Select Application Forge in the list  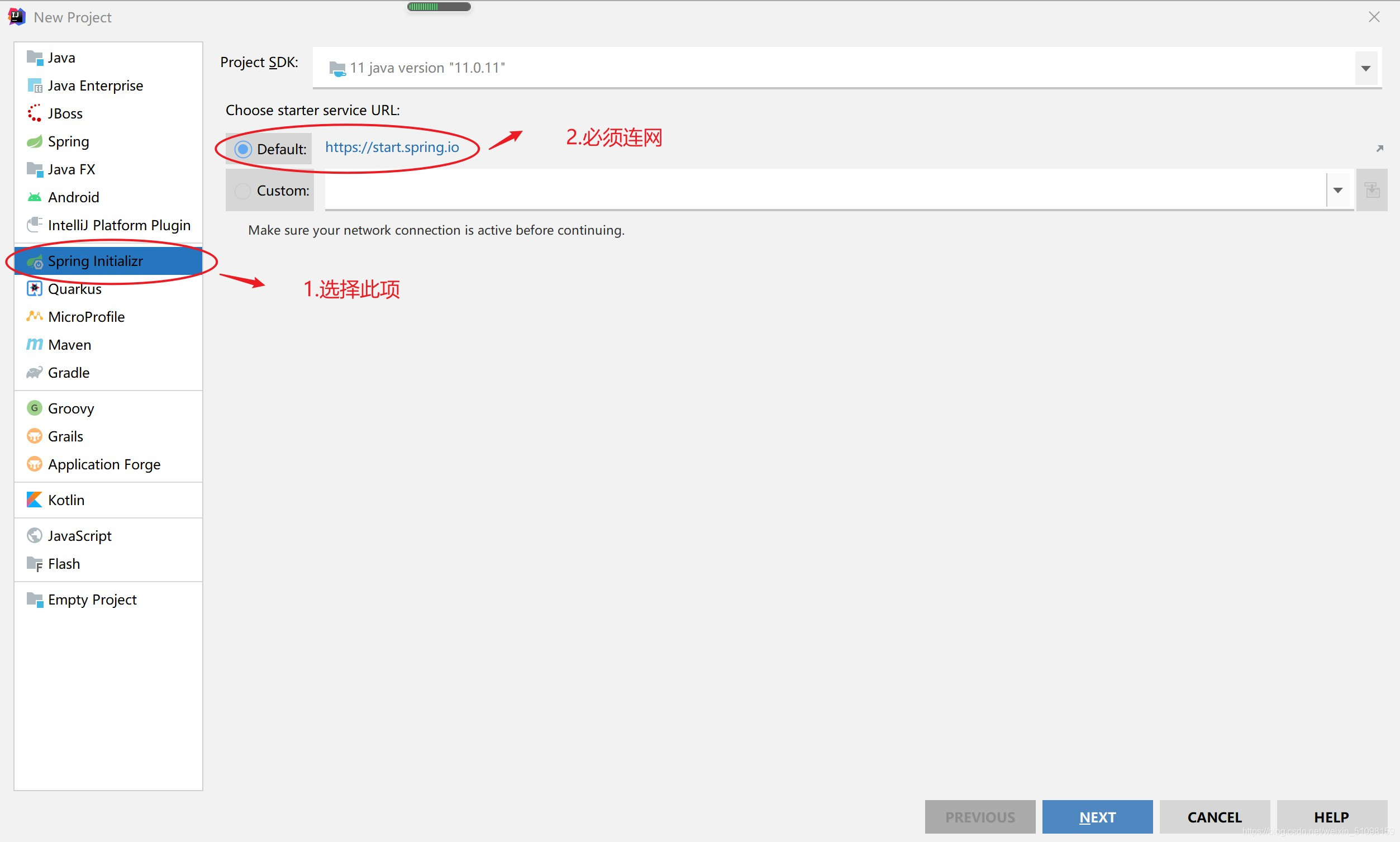point(108,464)
